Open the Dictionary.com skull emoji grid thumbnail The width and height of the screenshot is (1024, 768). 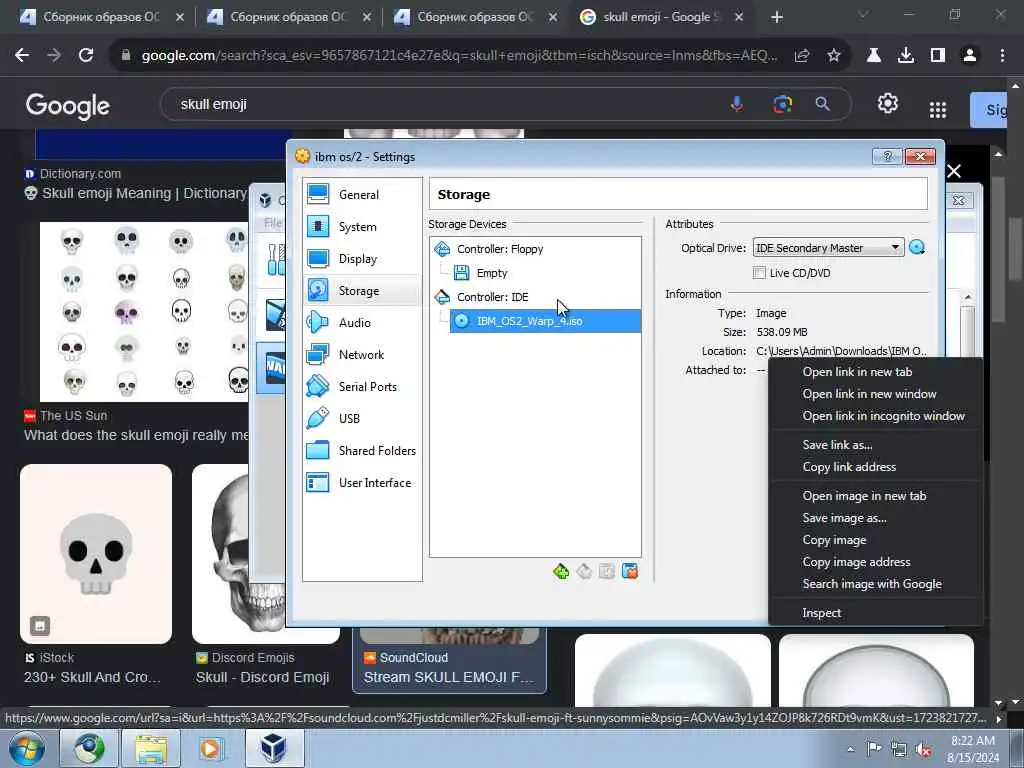pyautogui.click(x=144, y=312)
